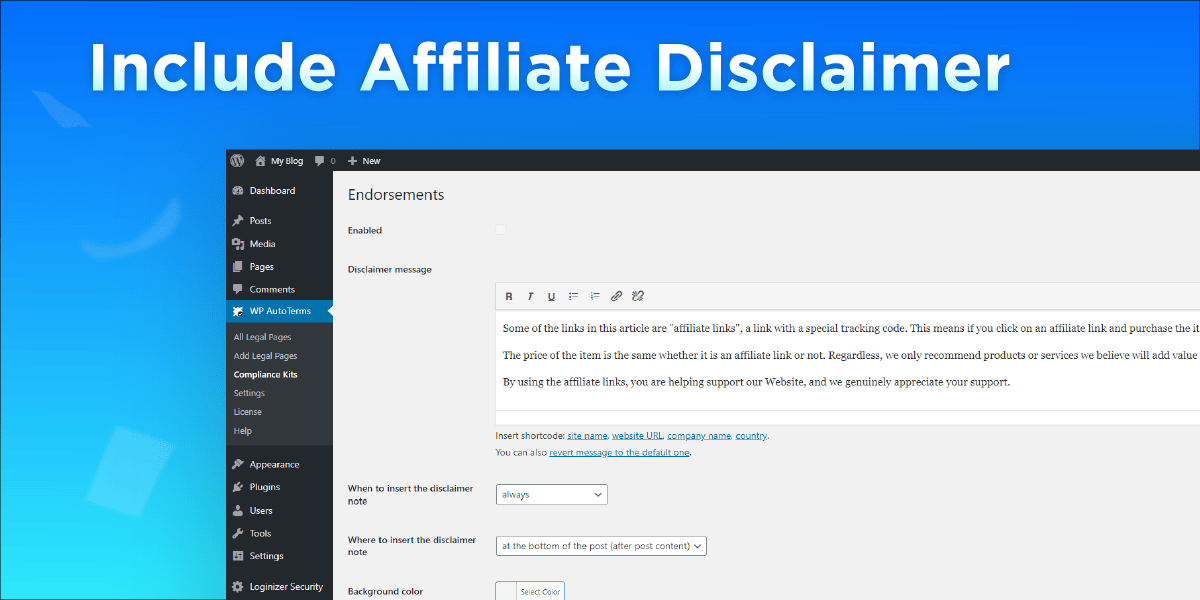The width and height of the screenshot is (1200, 600).
Task: Insert bulleted list in disclaimer editor
Action: 574,296
